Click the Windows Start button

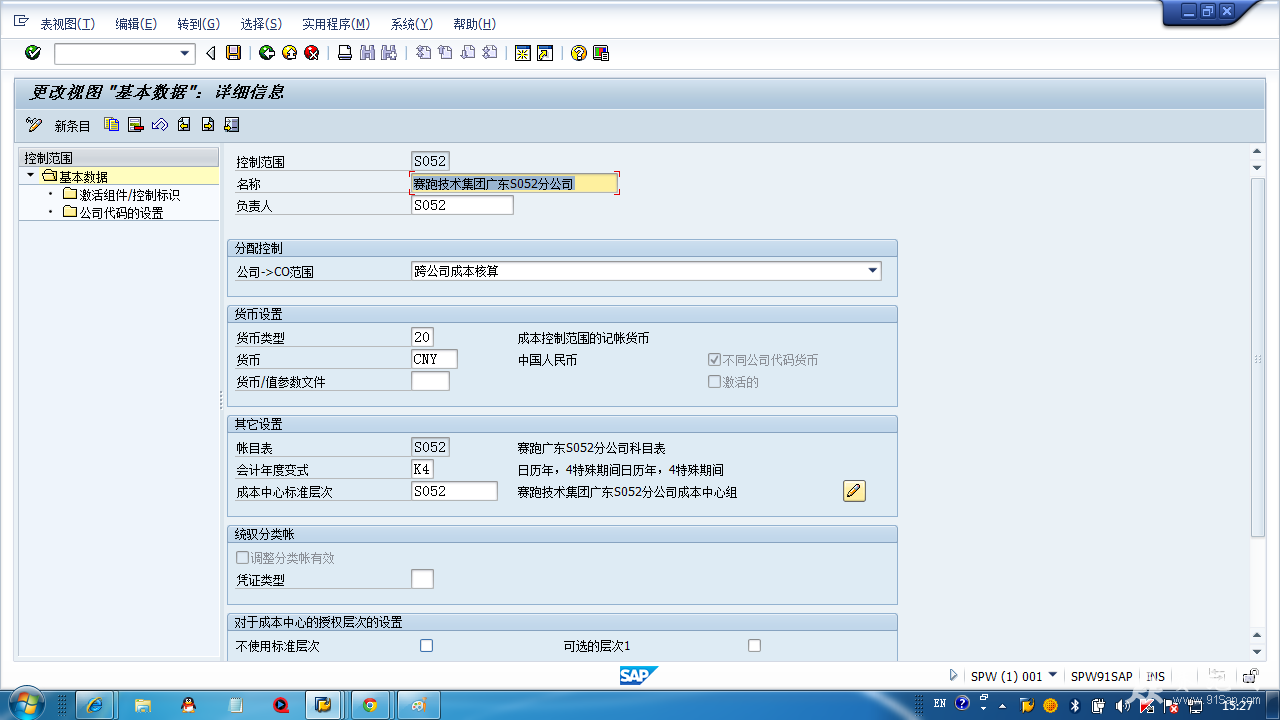[x=26, y=704]
